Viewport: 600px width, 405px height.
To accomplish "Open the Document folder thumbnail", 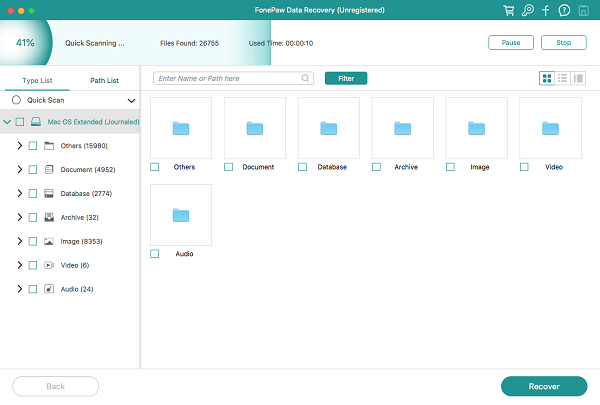I will pyautogui.click(x=255, y=128).
